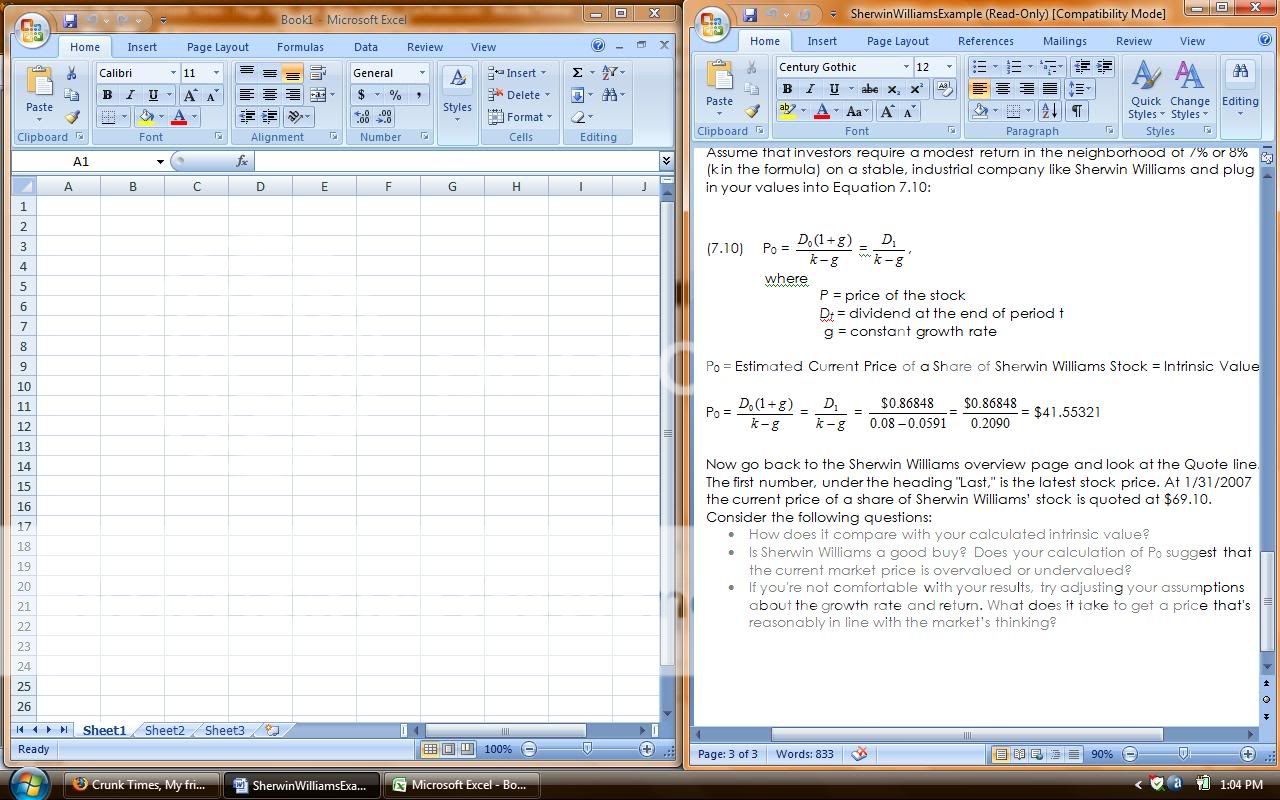Click the Wrap Text icon in Excel
The height and width of the screenshot is (800, 1280).
(318, 73)
